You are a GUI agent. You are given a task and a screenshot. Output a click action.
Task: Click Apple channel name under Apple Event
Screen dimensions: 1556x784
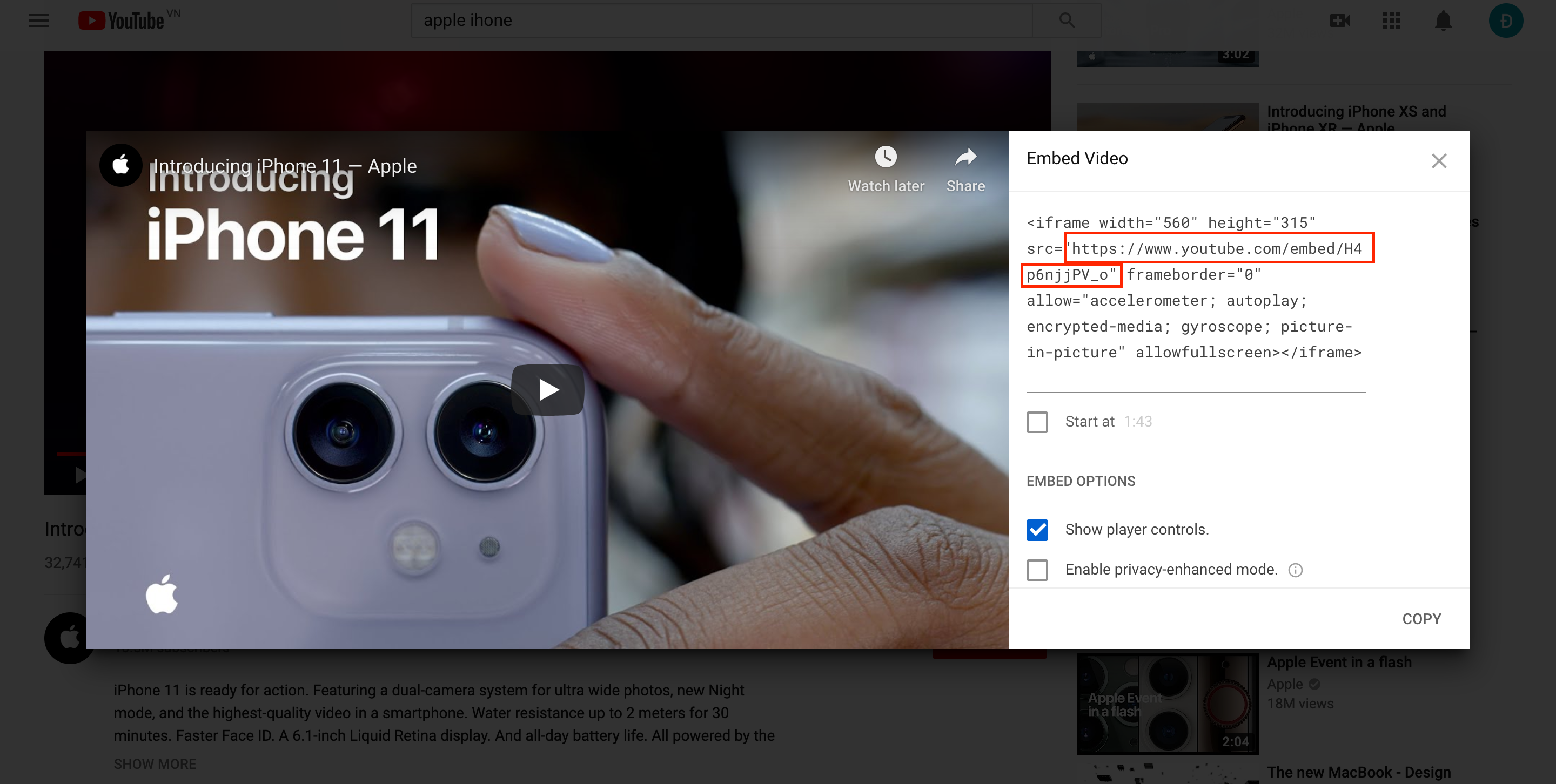click(1285, 685)
